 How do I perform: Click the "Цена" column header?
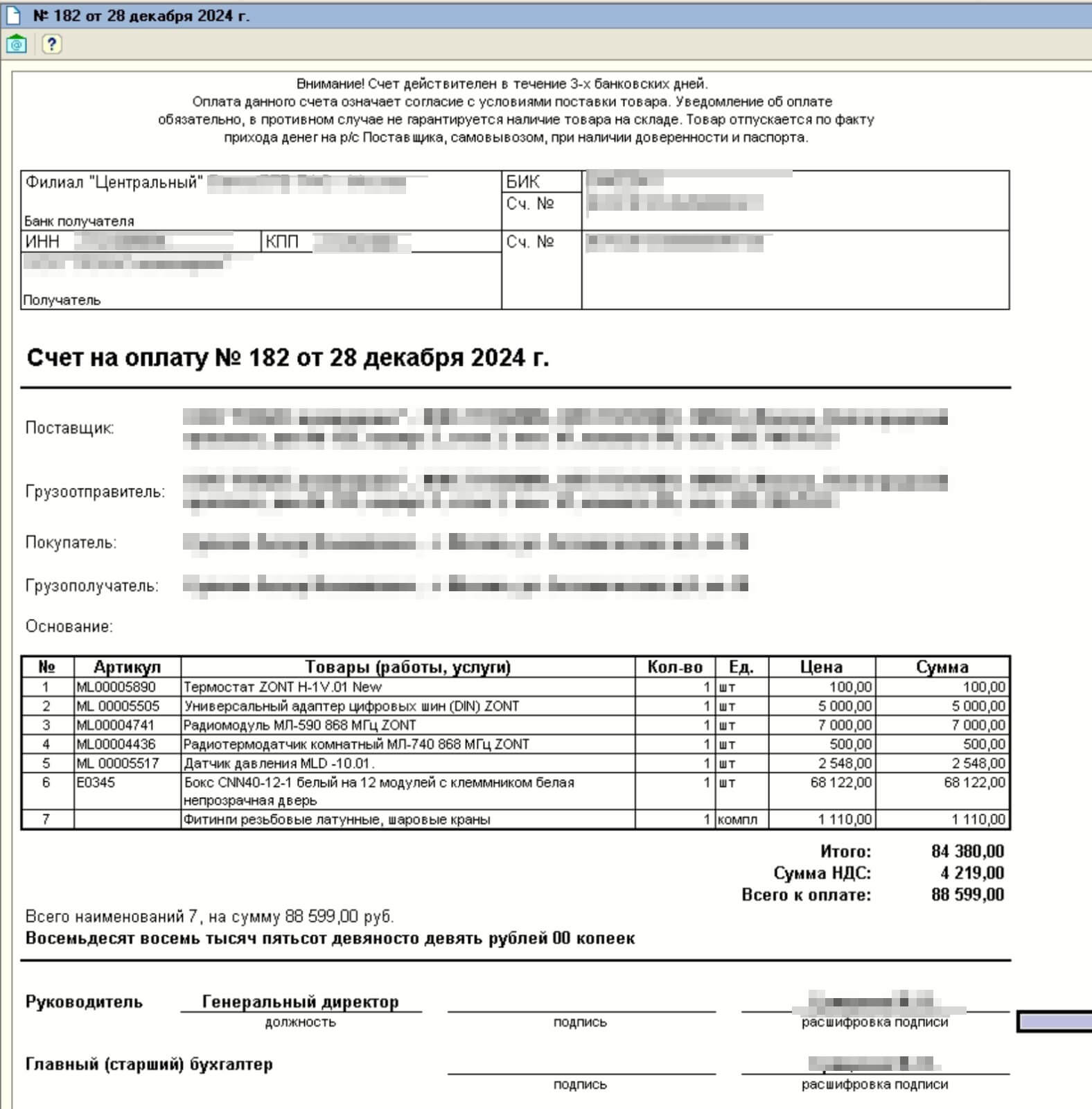coord(821,667)
